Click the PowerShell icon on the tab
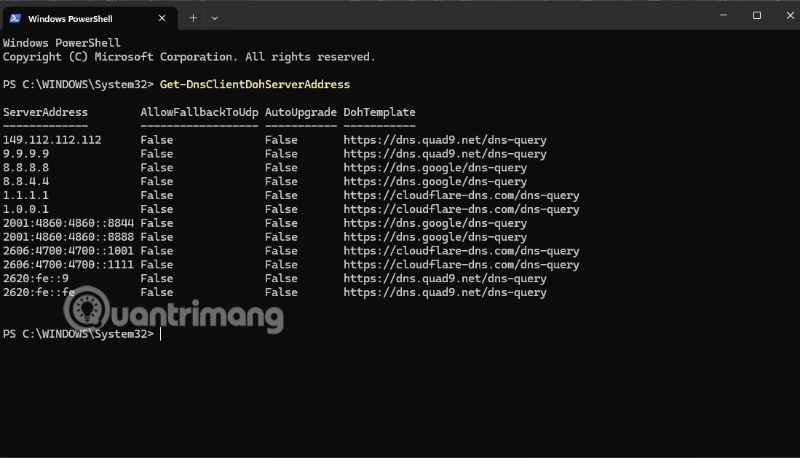 15,18
